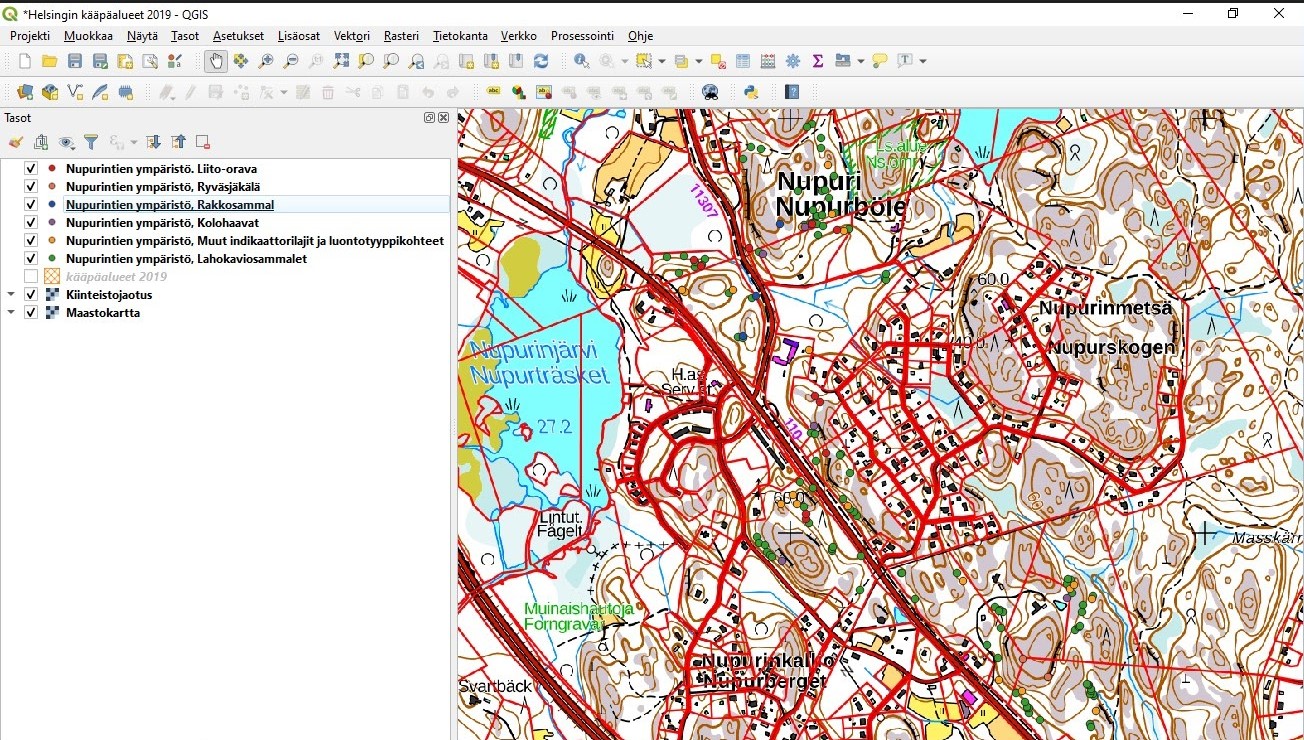
Task: Save the project with the disk icon
Action: 75,61
